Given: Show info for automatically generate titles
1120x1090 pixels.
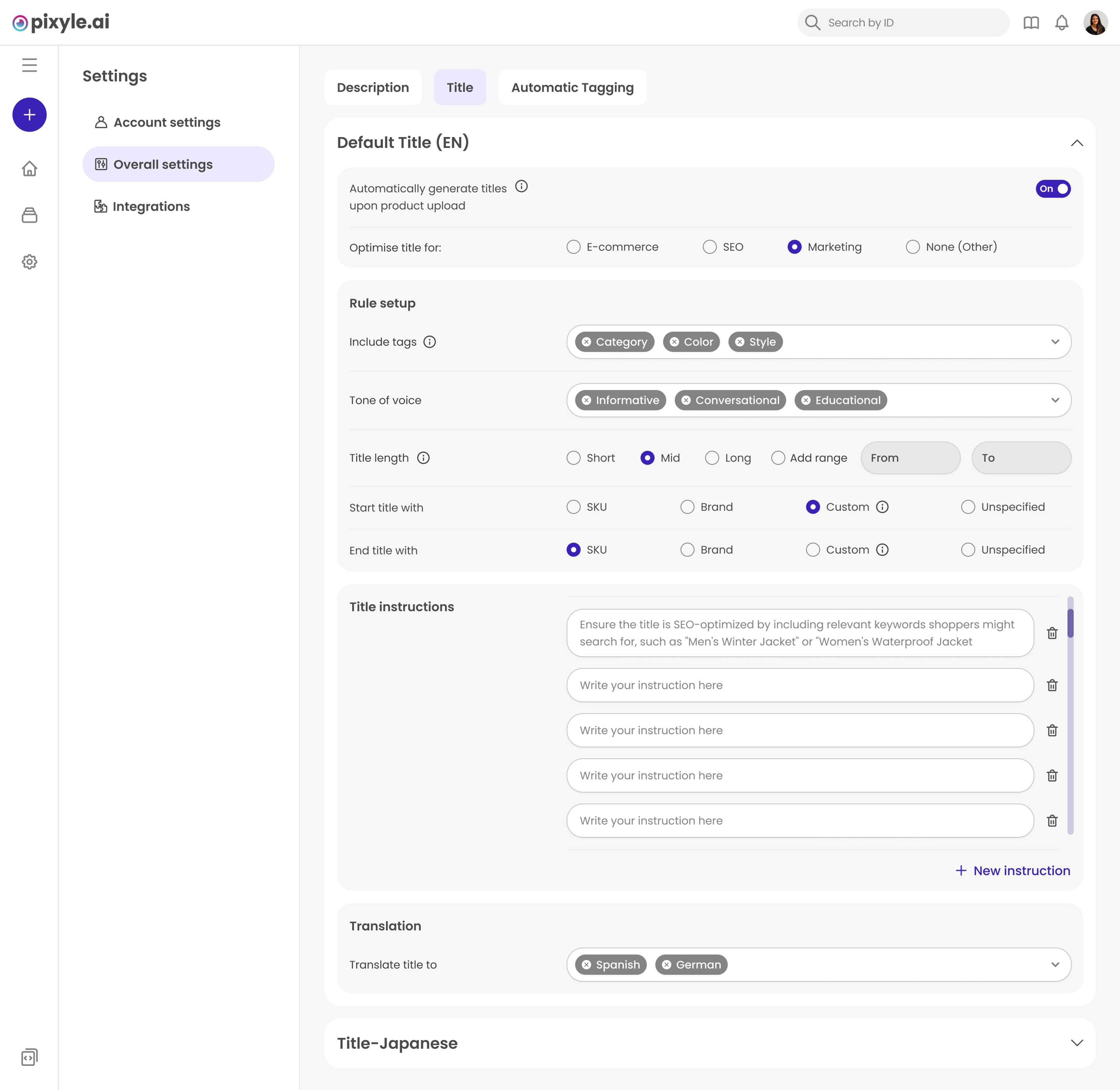Looking at the screenshot, I should (x=521, y=187).
